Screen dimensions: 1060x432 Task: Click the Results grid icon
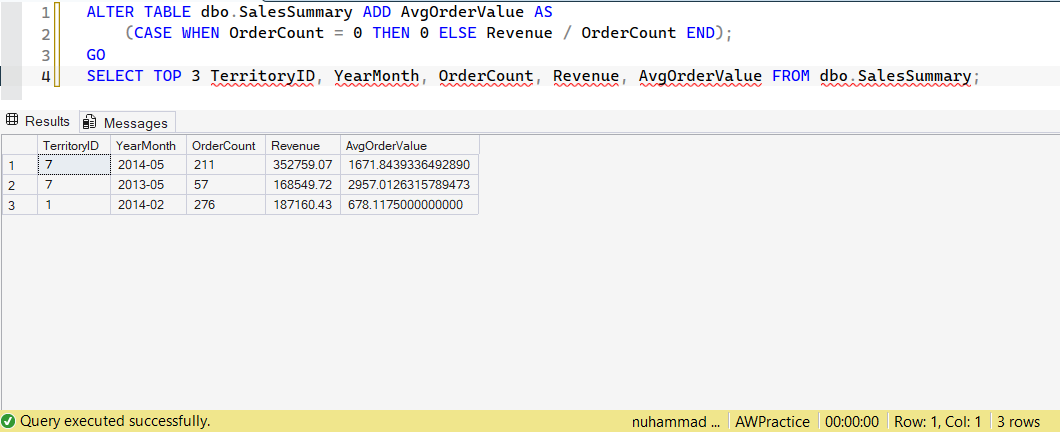11,121
